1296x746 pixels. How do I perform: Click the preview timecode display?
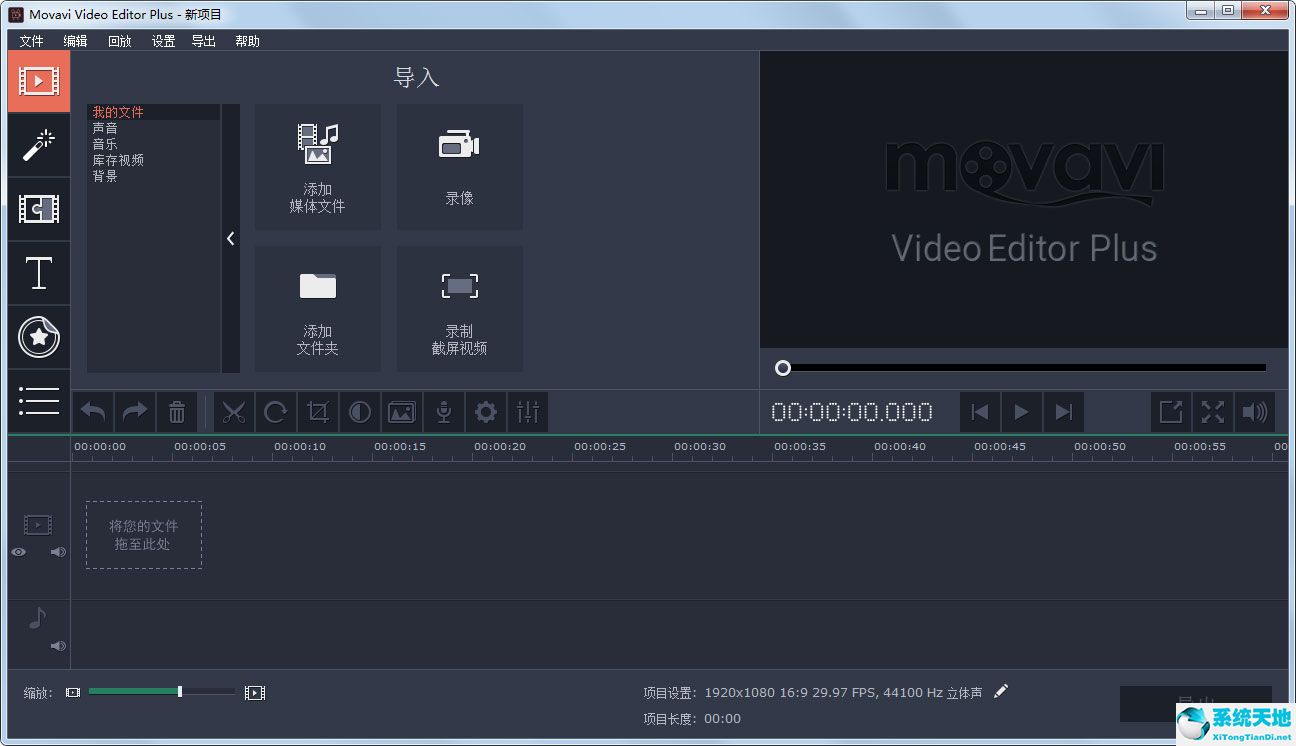tap(852, 412)
